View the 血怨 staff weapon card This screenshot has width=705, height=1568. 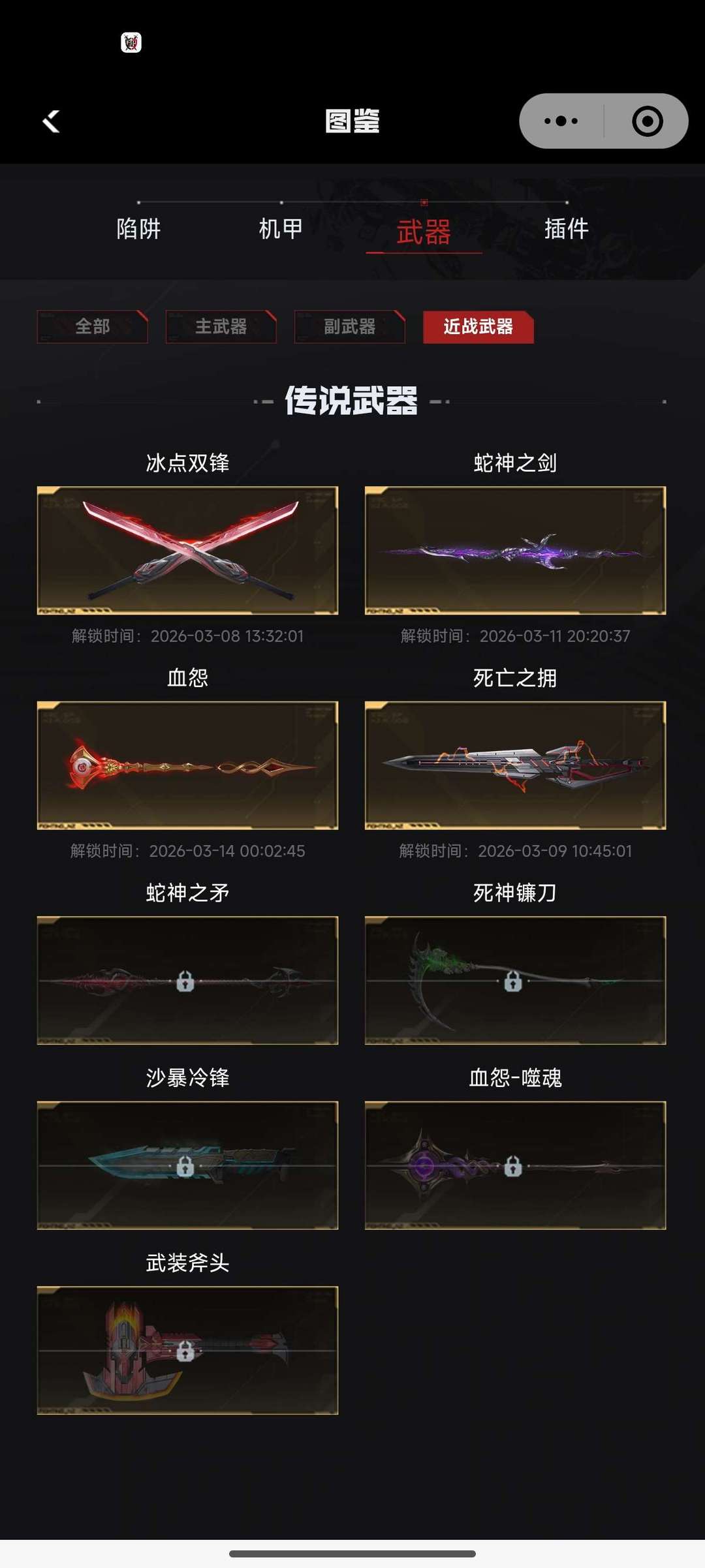tap(187, 765)
